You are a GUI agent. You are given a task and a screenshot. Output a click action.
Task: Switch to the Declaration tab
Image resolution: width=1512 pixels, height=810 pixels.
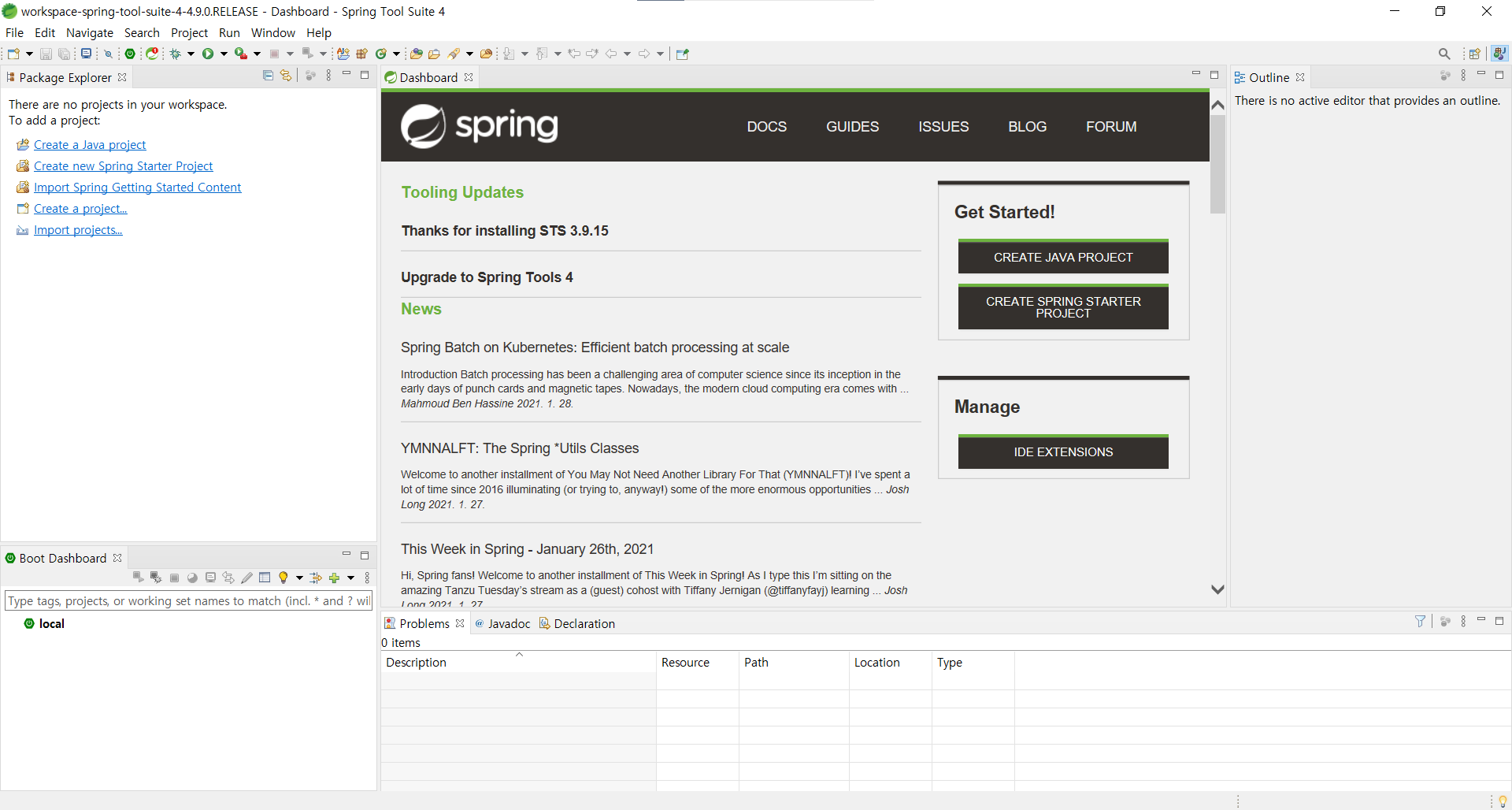[x=577, y=623]
